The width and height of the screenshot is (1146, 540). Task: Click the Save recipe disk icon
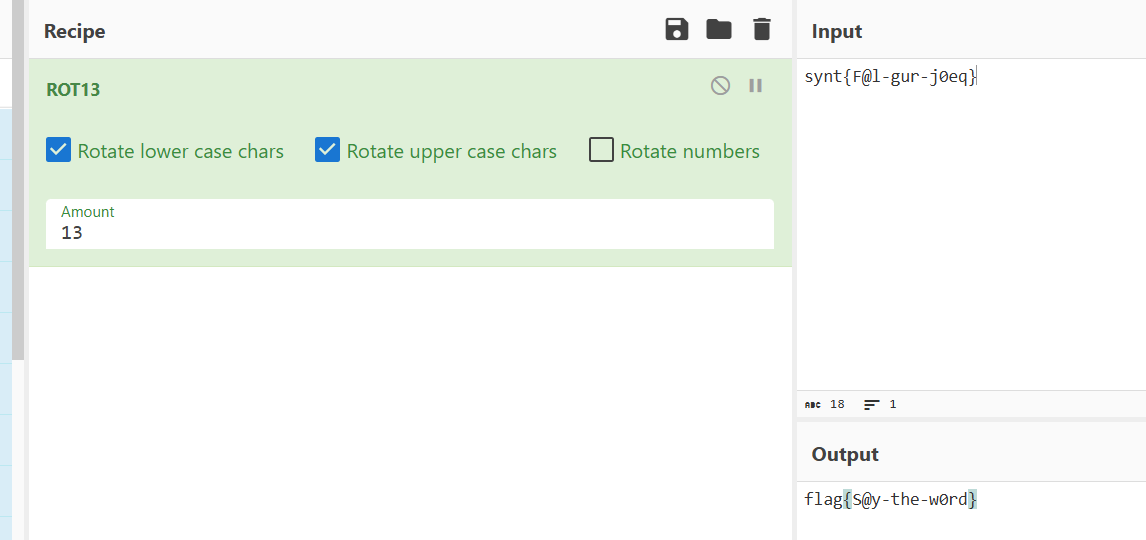pyautogui.click(x=677, y=29)
